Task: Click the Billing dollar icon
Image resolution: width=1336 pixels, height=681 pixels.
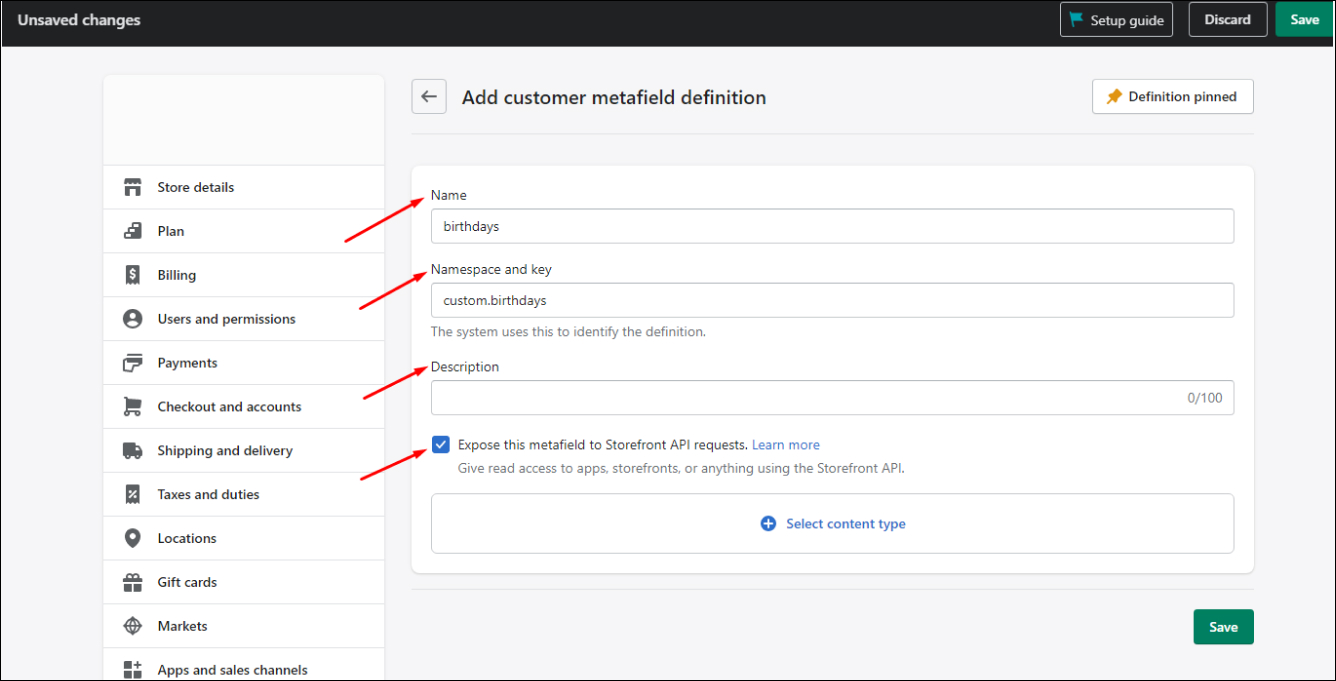Action: (x=132, y=275)
